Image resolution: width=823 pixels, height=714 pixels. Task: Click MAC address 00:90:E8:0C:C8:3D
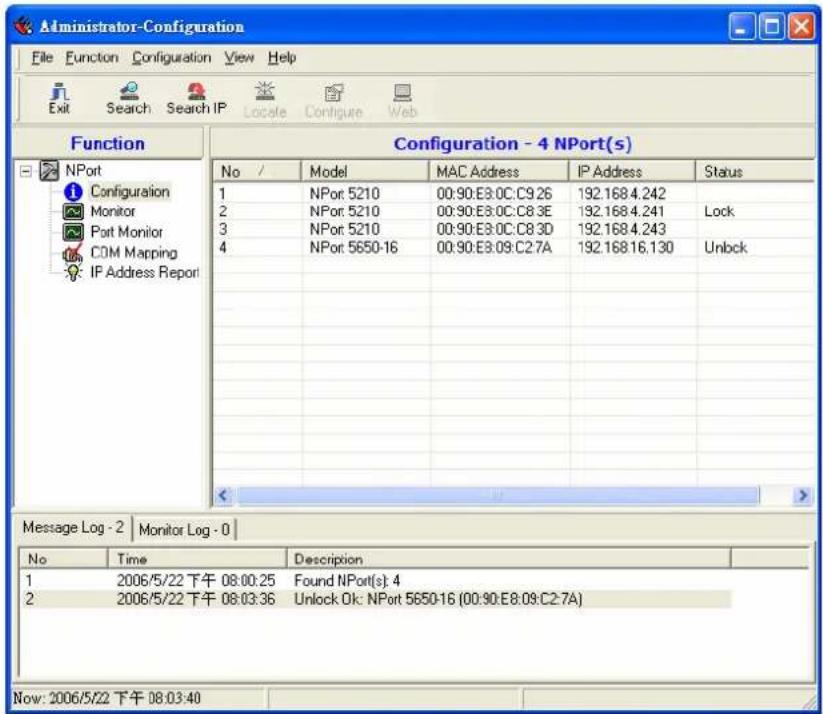tap(494, 229)
